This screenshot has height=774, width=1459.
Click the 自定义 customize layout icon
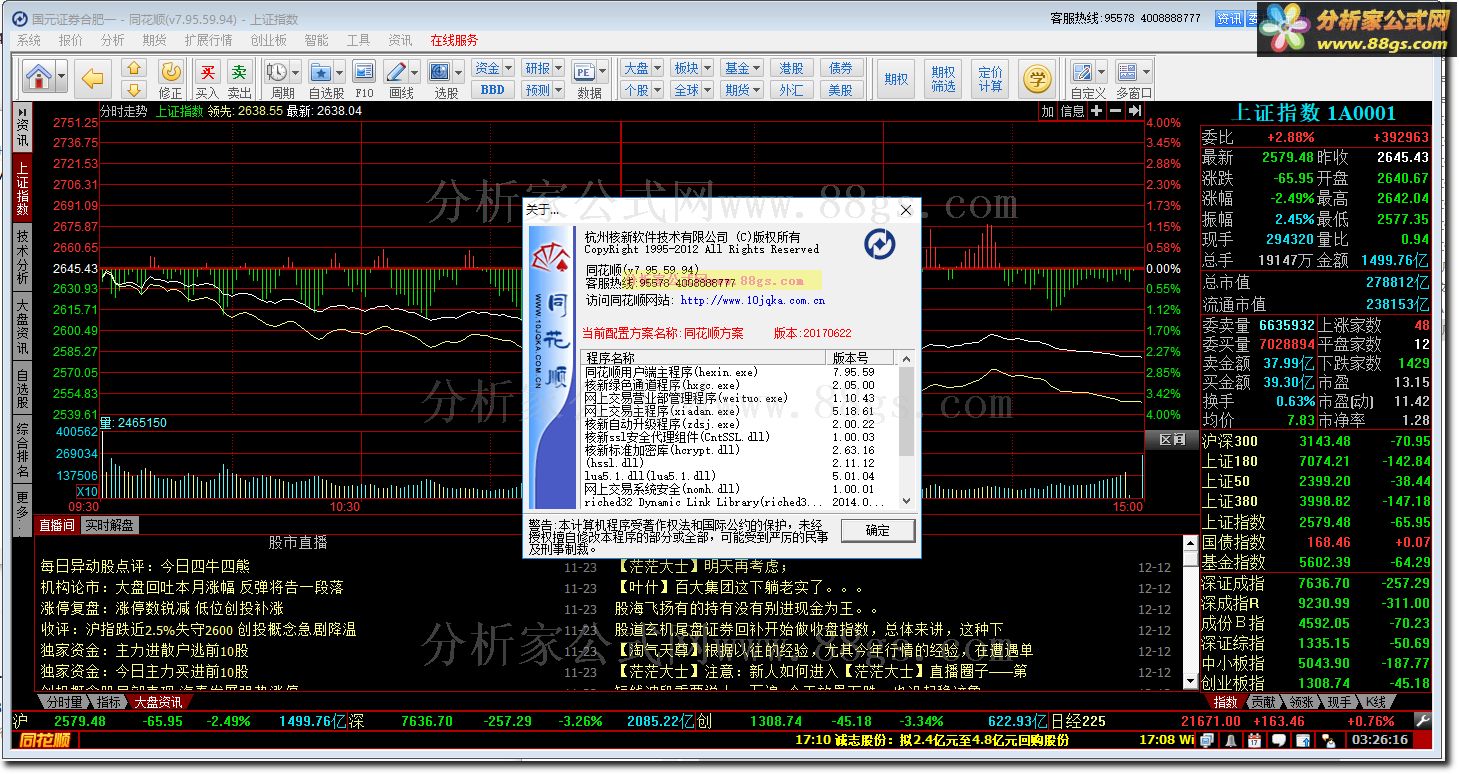pos(1082,71)
